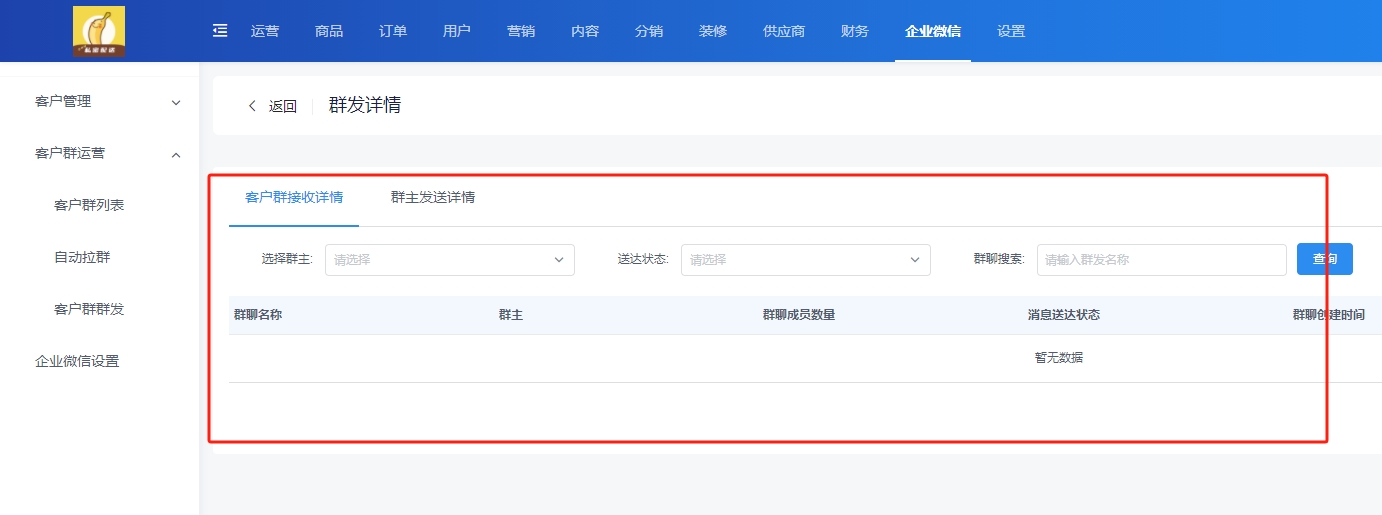
Task: Switch to 群主发送详情 tab
Action: pos(432,198)
